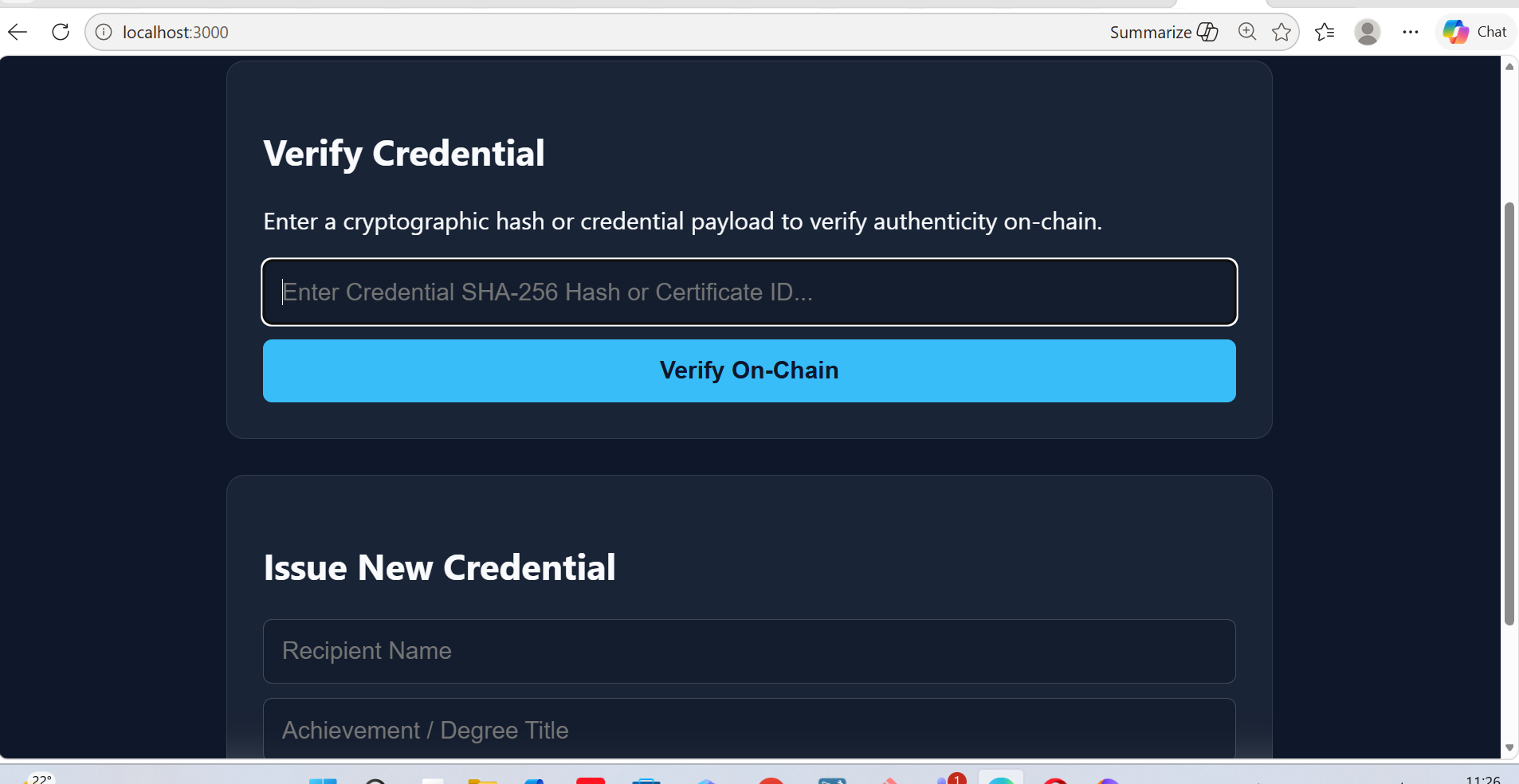
Task: Open the Windows Start menu
Action: point(323,780)
